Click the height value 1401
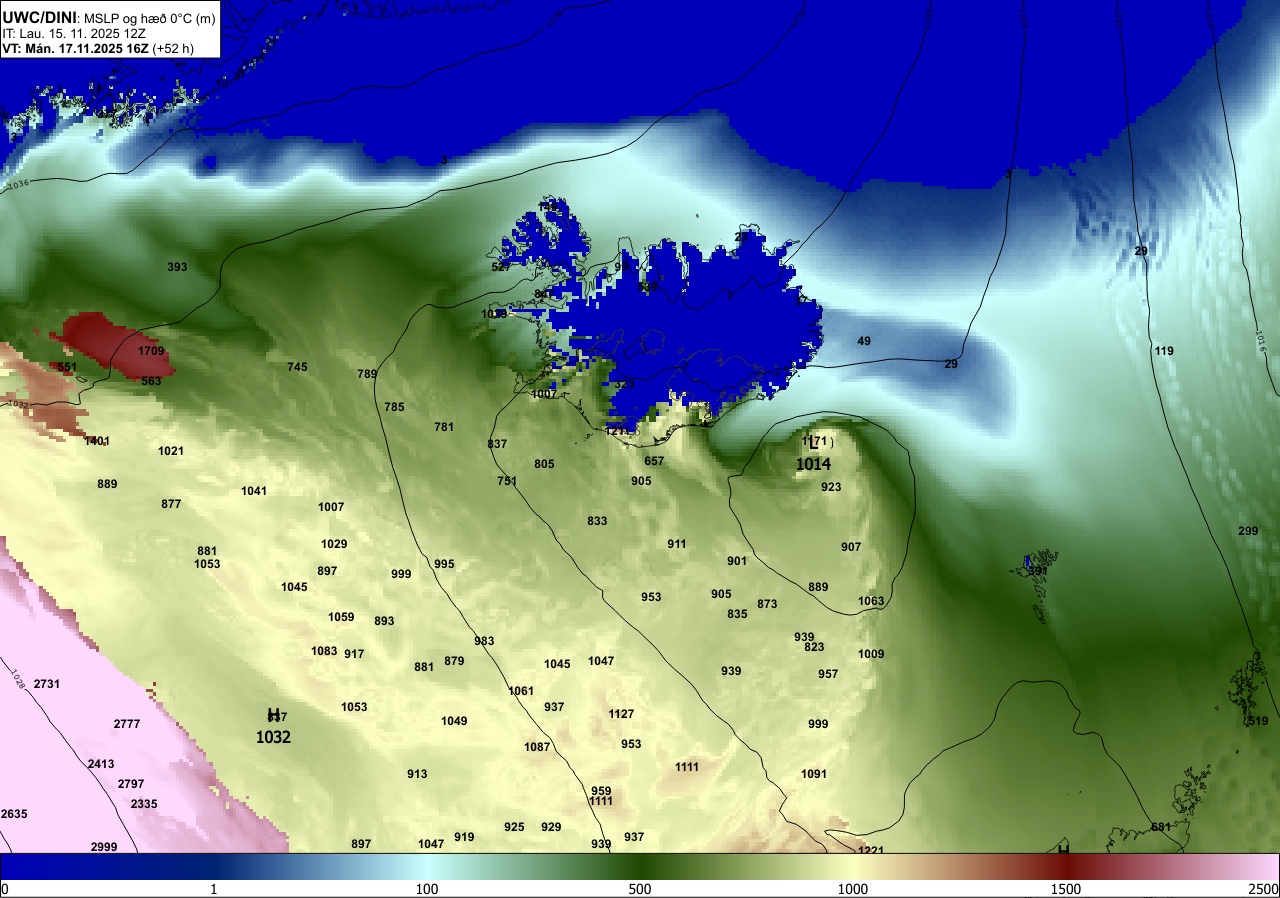 pyautogui.click(x=97, y=441)
